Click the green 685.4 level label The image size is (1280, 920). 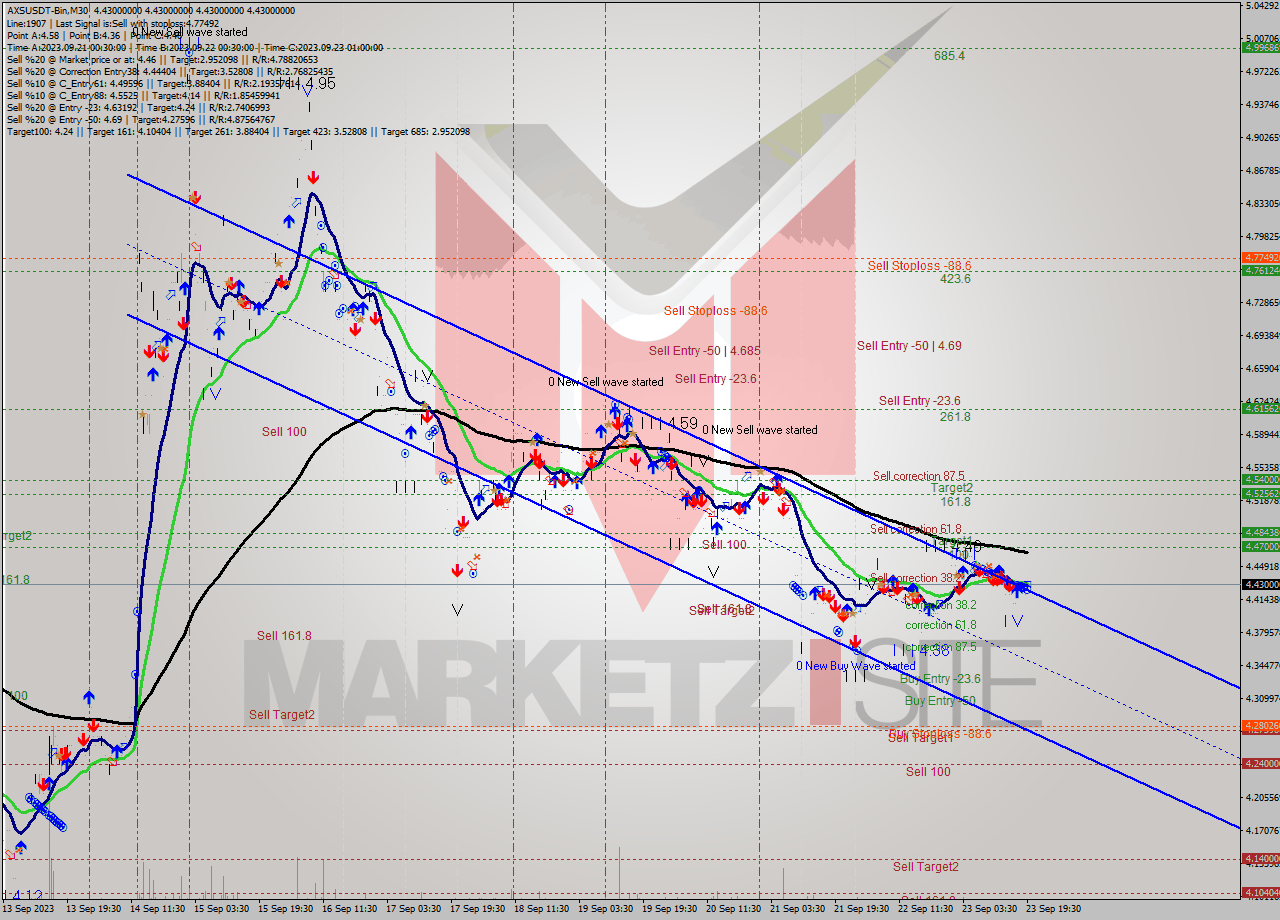949,56
